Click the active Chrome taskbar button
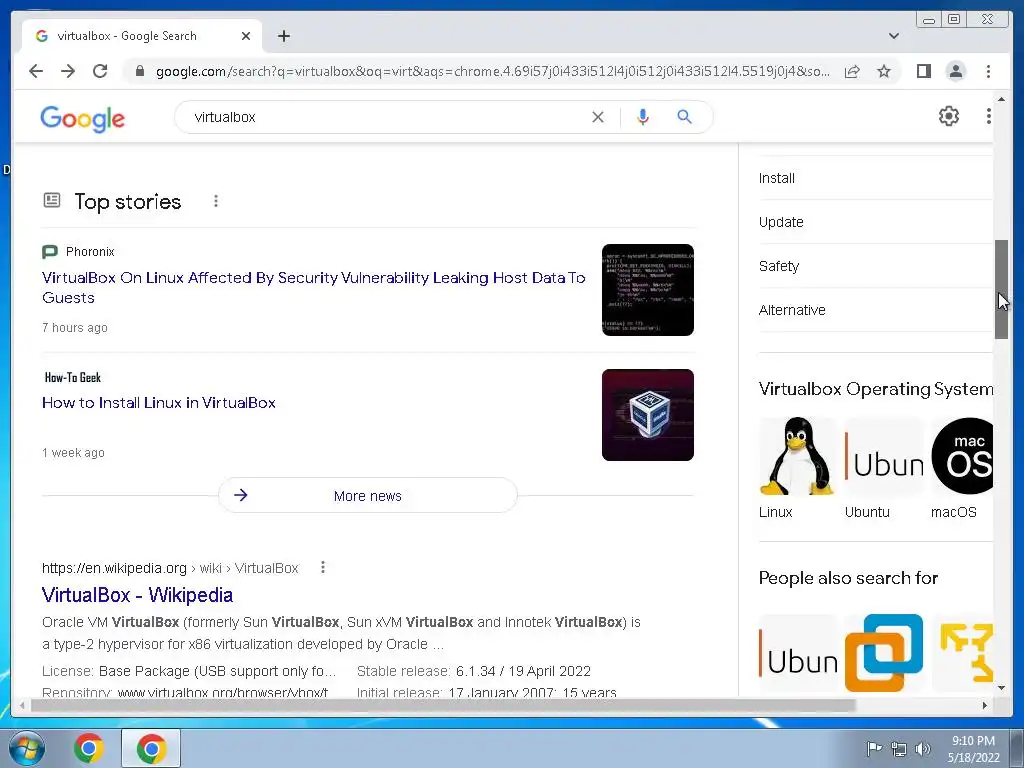The height and width of the screenshot is (768, 1024). [x=151, y=748]
